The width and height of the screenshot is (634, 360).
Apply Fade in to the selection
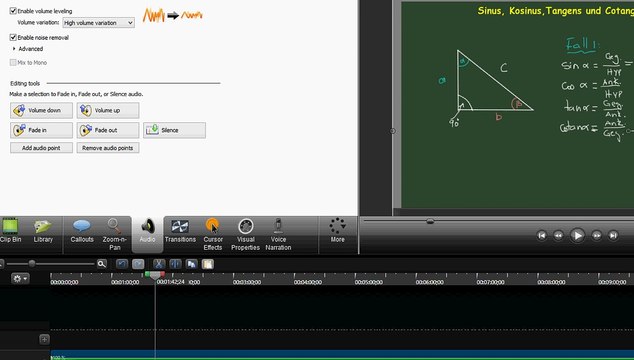(41, 130)
